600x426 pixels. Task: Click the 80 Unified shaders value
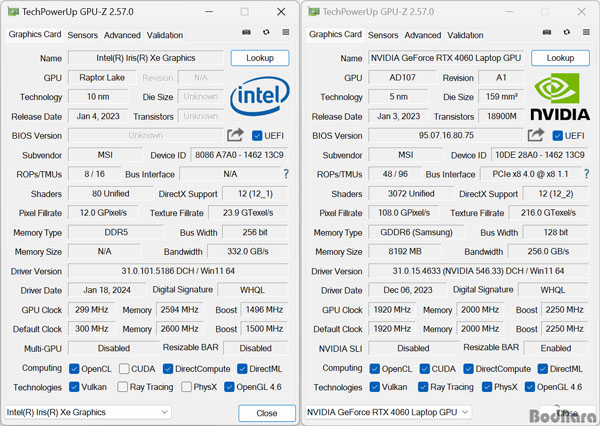pyautogui.click(x=111, y=193)
